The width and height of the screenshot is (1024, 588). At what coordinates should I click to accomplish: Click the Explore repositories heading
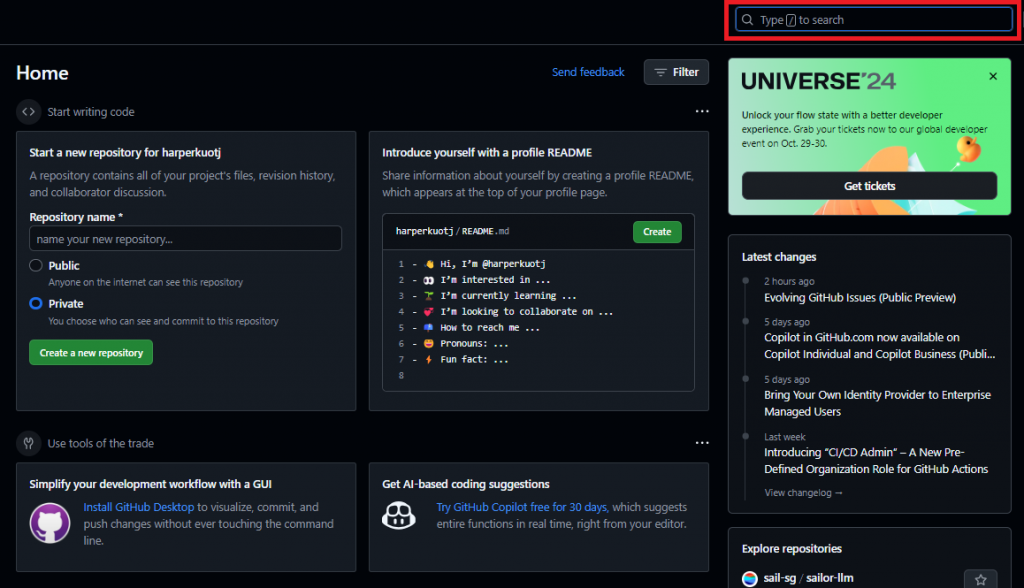(792, 549)
